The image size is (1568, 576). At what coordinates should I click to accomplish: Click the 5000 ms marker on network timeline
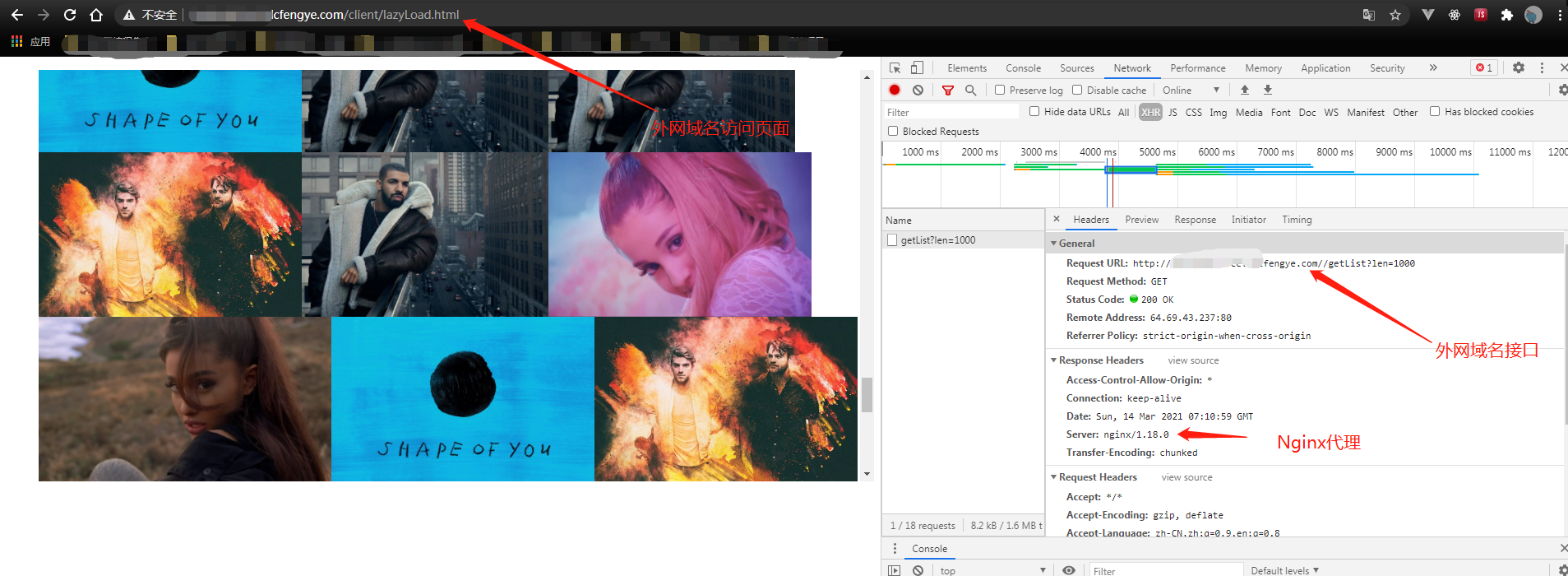(x=1157, y=151)
